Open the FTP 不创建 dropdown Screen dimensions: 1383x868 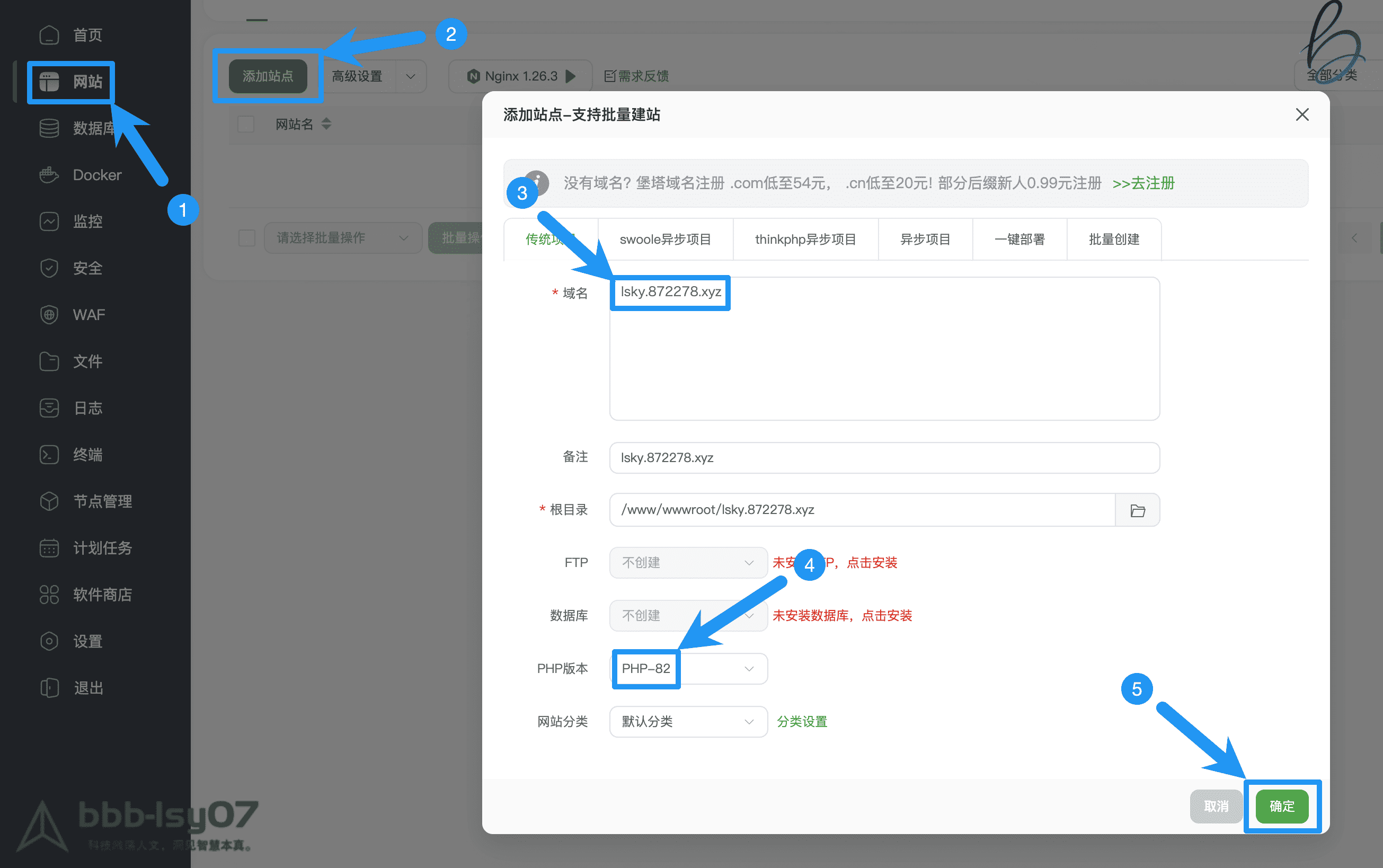tap(687, 563)
